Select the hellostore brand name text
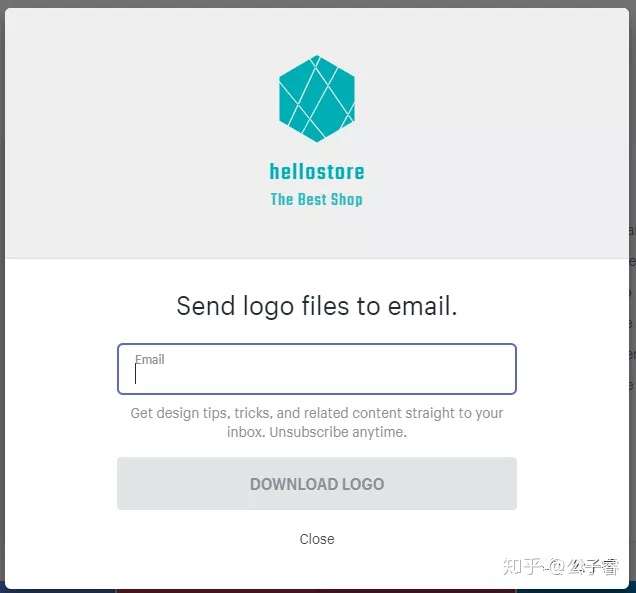Image resolution: width=636 pixels, height=593 pixels. click(317, 171)
